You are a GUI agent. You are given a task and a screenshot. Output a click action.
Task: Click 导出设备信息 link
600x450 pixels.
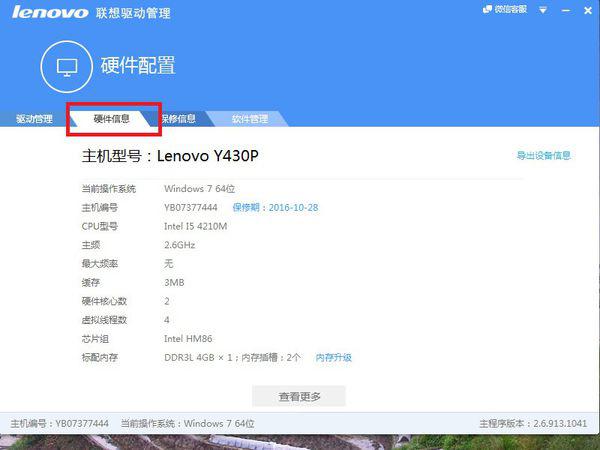[x=544, y=155]
